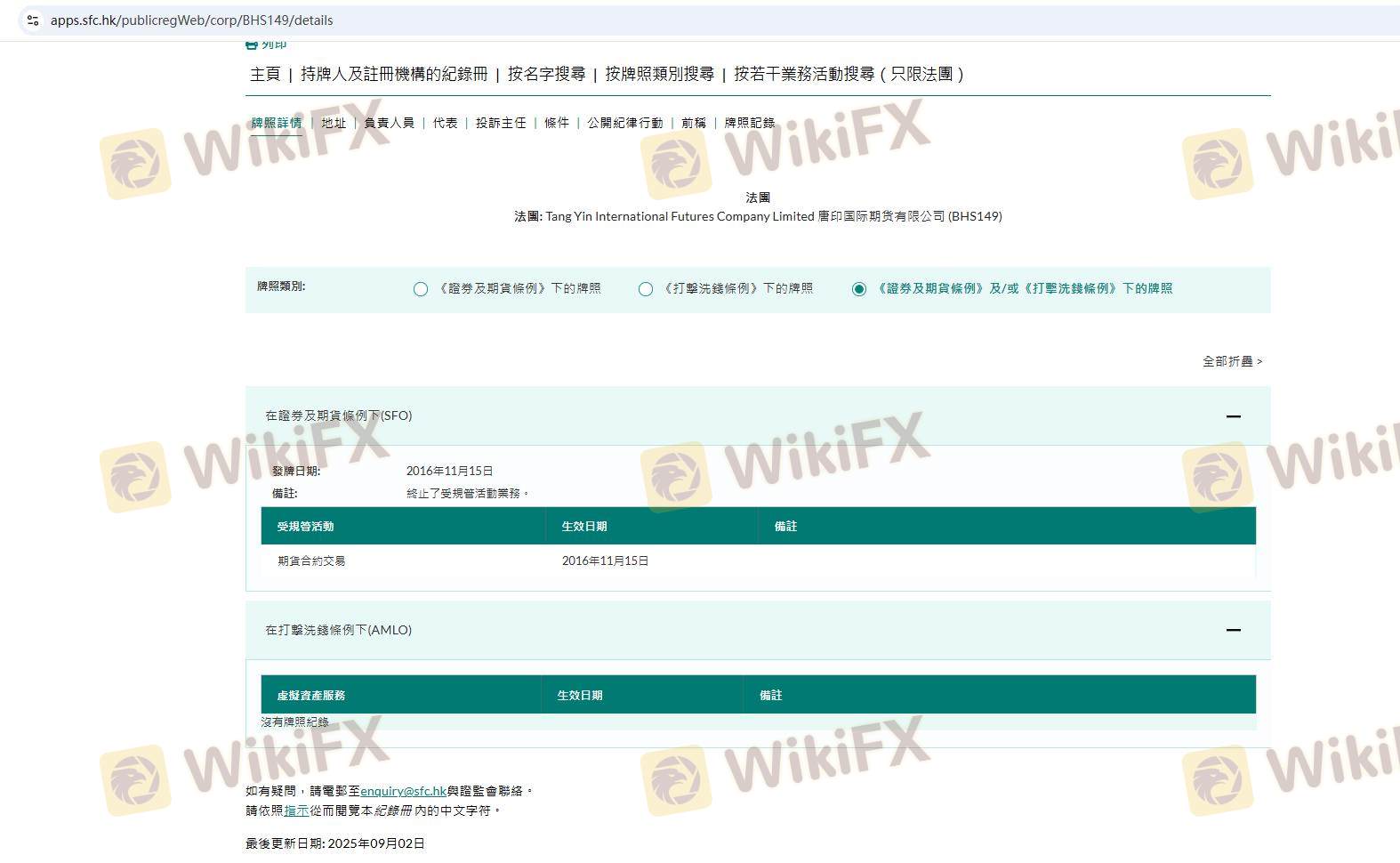1400x863 pixels.
Task: Switch to the 前稱 tab
Action: tap(694, 123)
